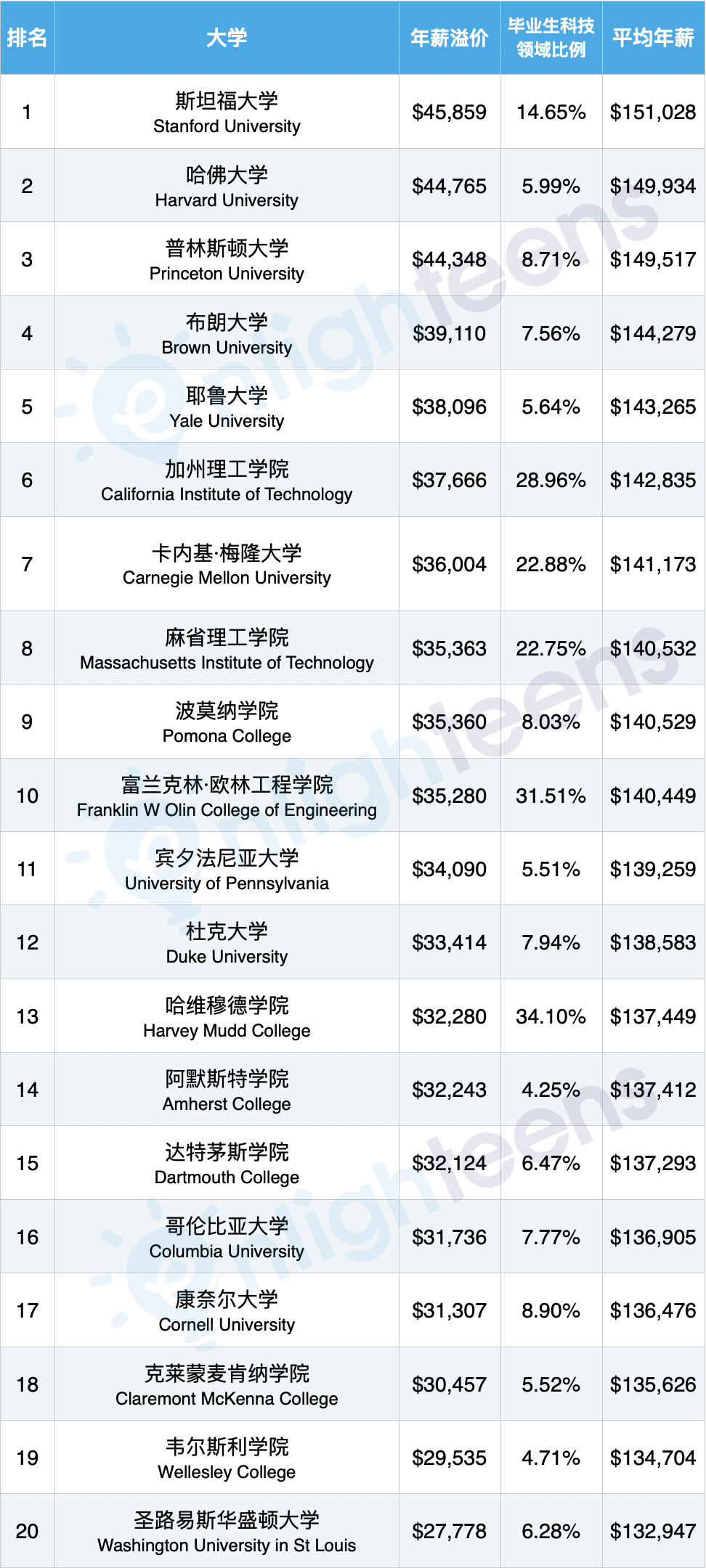Screen dimensions: 706x1568
Task: Click the 年薪溢价 column header
Action: (x=449, y=38)
